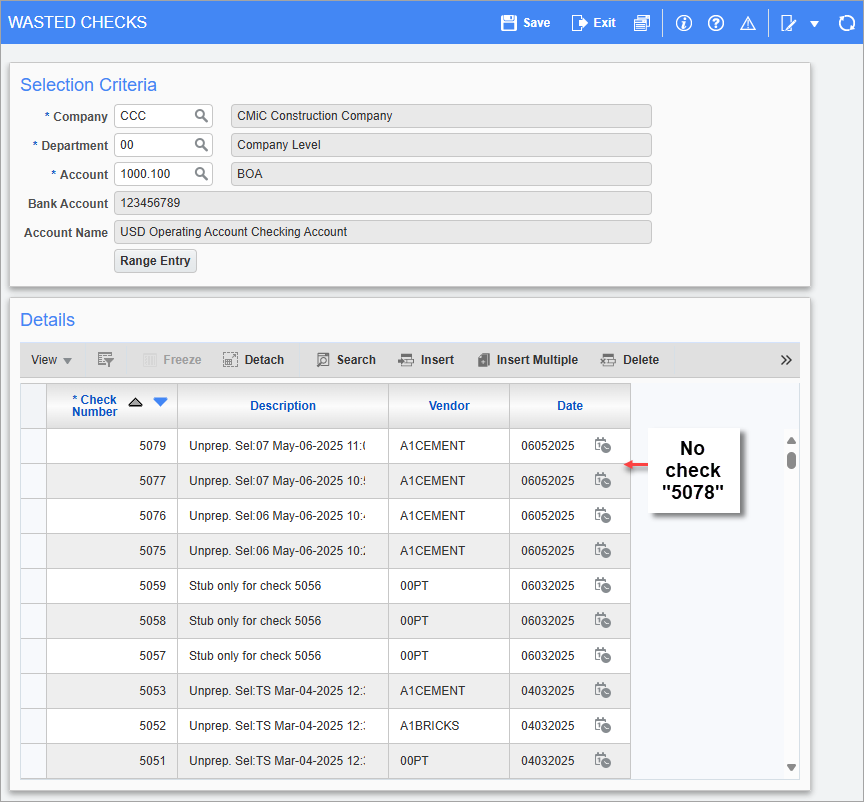Image resolution: width=864 pixels, height=802 pixels.
Task: Expand the toolbar overflow chevrons
Action: [x=786, y=360]
